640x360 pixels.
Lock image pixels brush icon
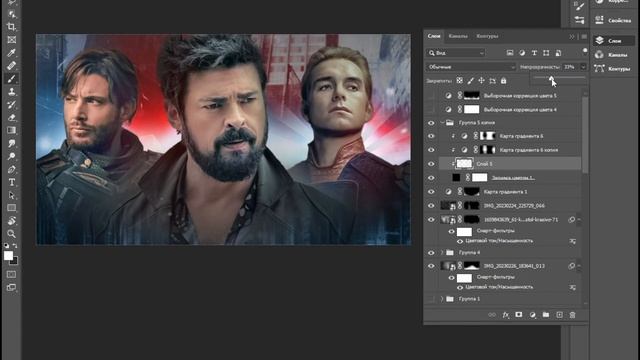[x=471, y=81]
